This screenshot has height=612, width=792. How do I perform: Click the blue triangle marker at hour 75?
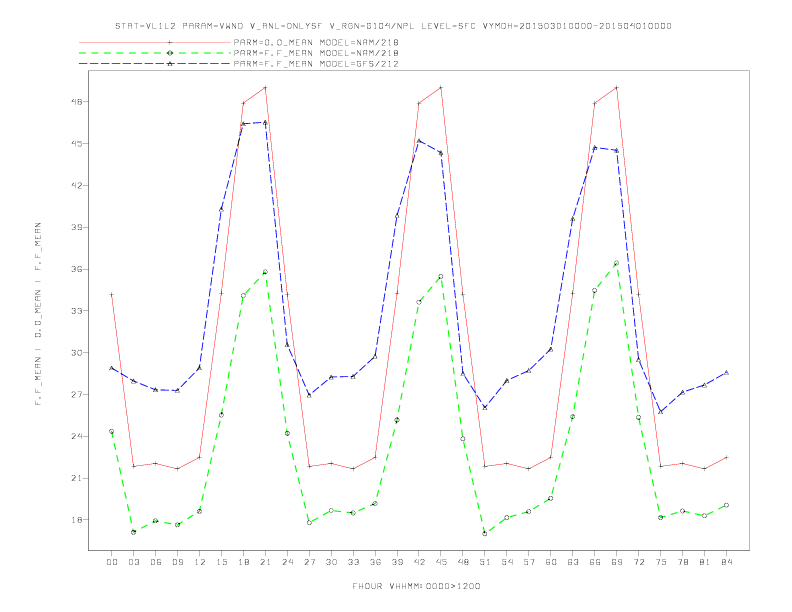click(660, 412)
